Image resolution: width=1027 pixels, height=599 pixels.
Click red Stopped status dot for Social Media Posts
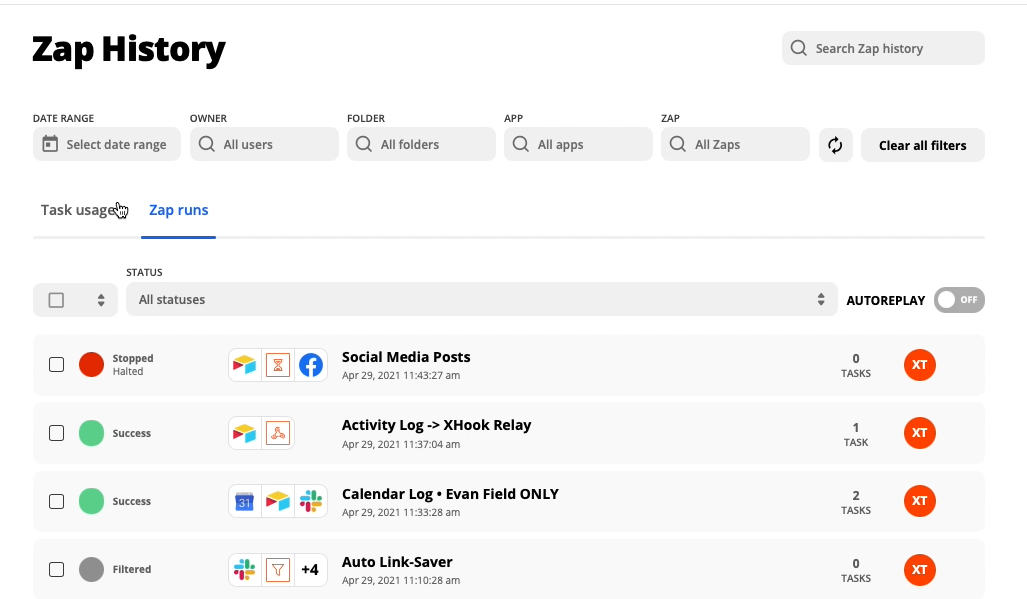91,365
